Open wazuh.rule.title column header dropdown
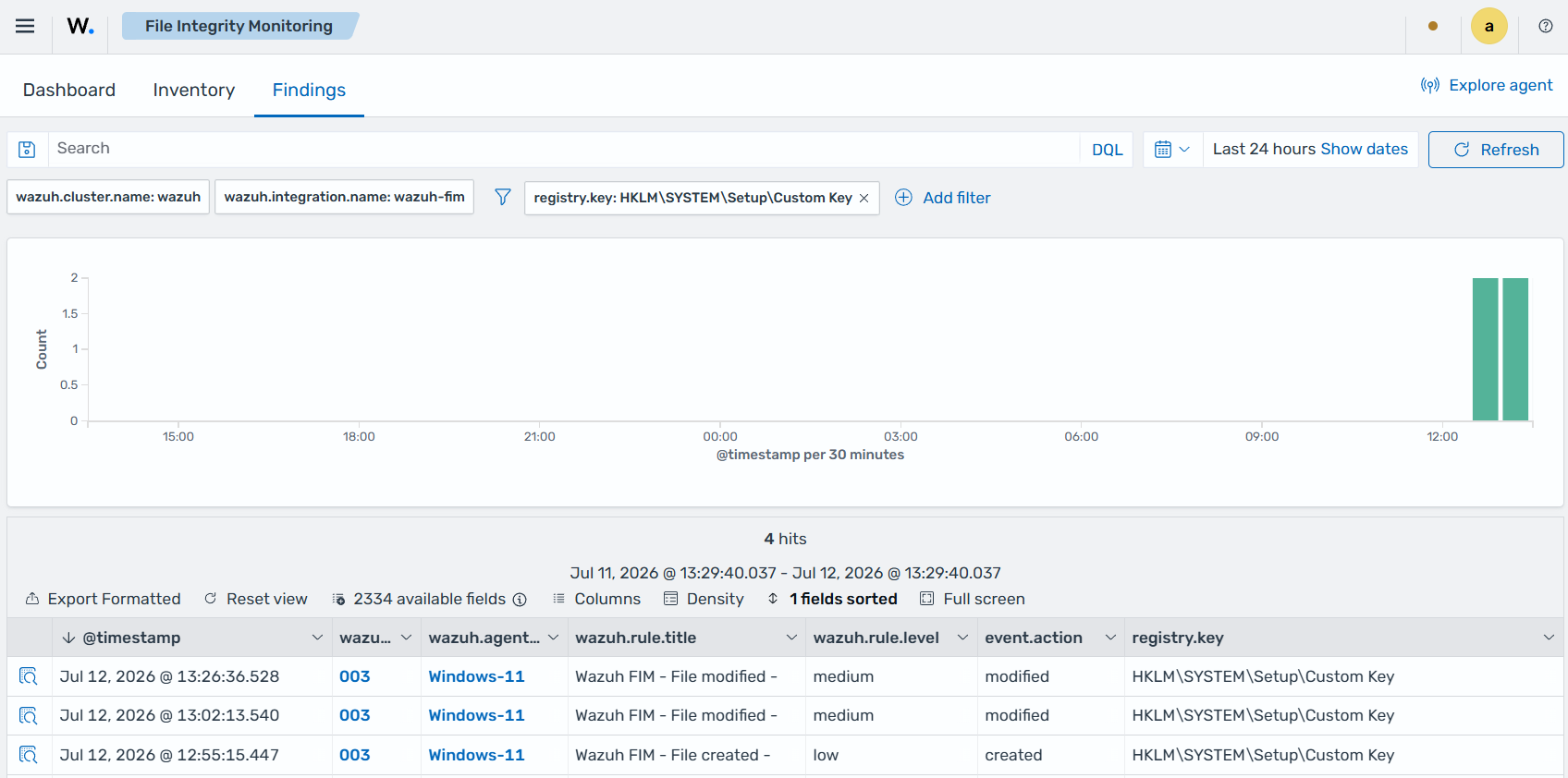This screenshot has height=778, width=1568. pyautogui.click(x=791, y=638)
